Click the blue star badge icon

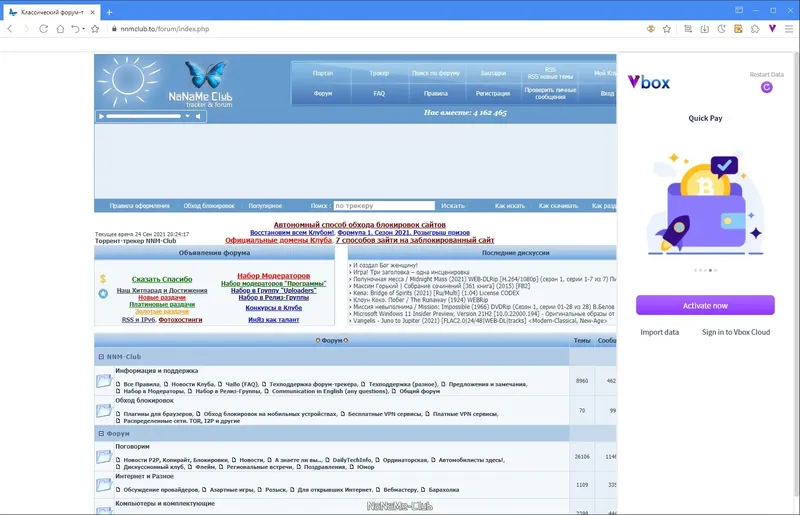click(x=103, y=293)
